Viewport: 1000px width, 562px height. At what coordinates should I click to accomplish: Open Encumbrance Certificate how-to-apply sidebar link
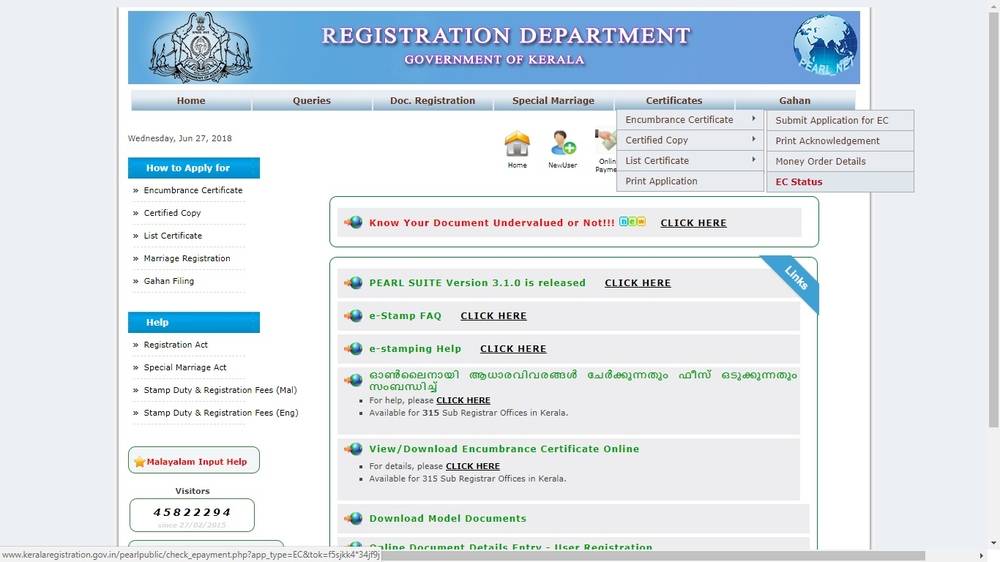coord(193,190)
